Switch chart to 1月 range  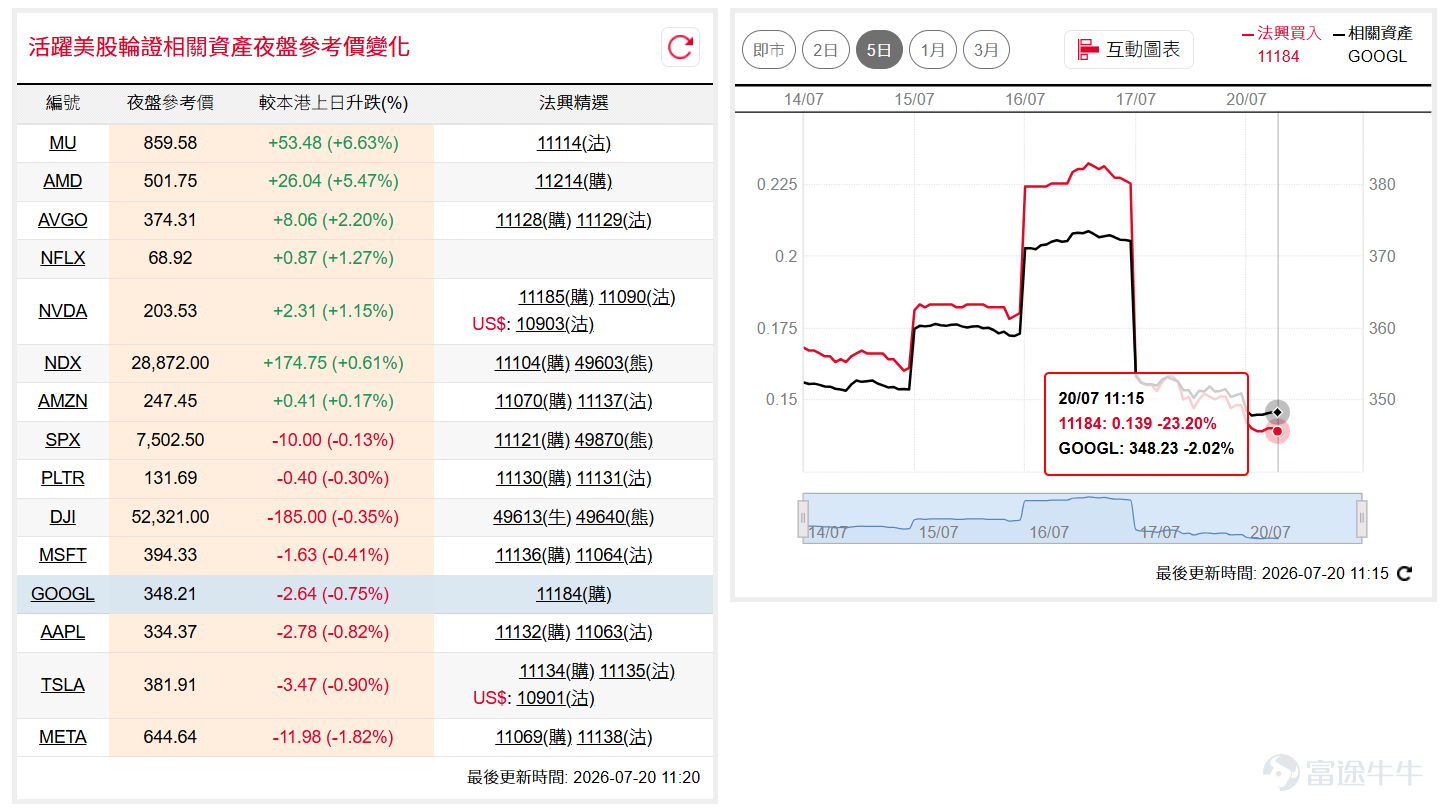coord(933,49)
